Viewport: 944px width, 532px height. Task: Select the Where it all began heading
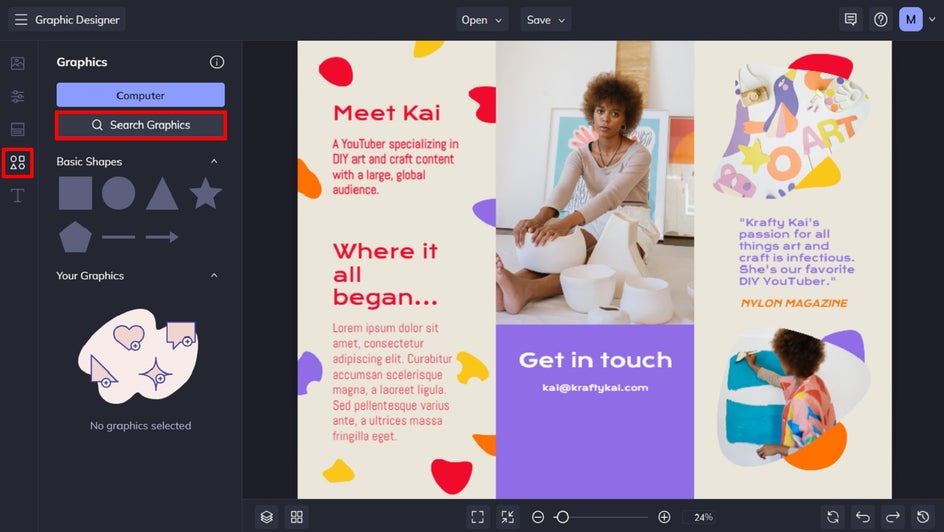(x=385, y=274)
